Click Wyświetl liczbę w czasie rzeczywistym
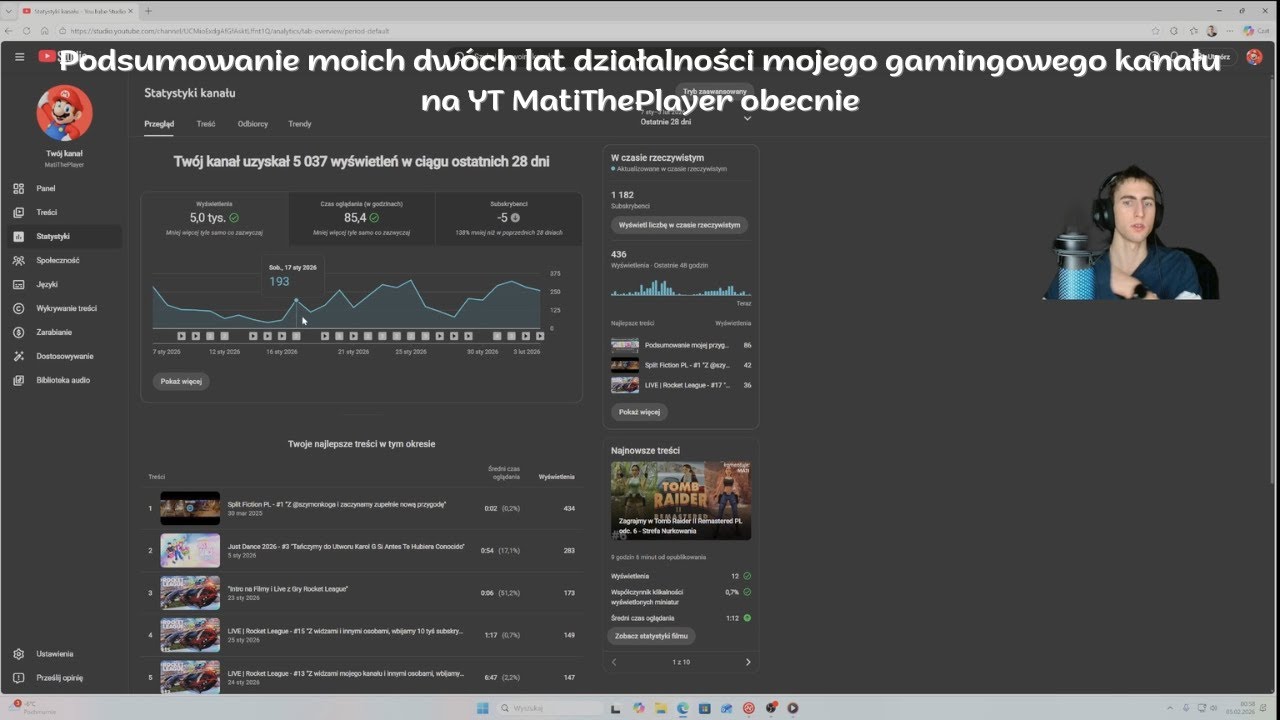This screenshot has height=720, width=1280. click(x=679, y=225)
